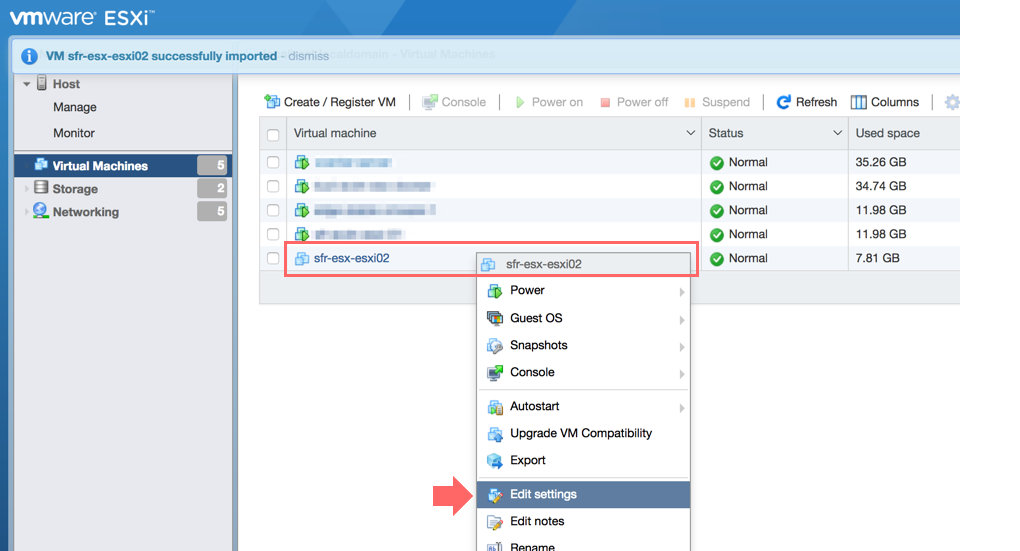
Task: Click the Networking globe icon
Action: coord(40,211)
